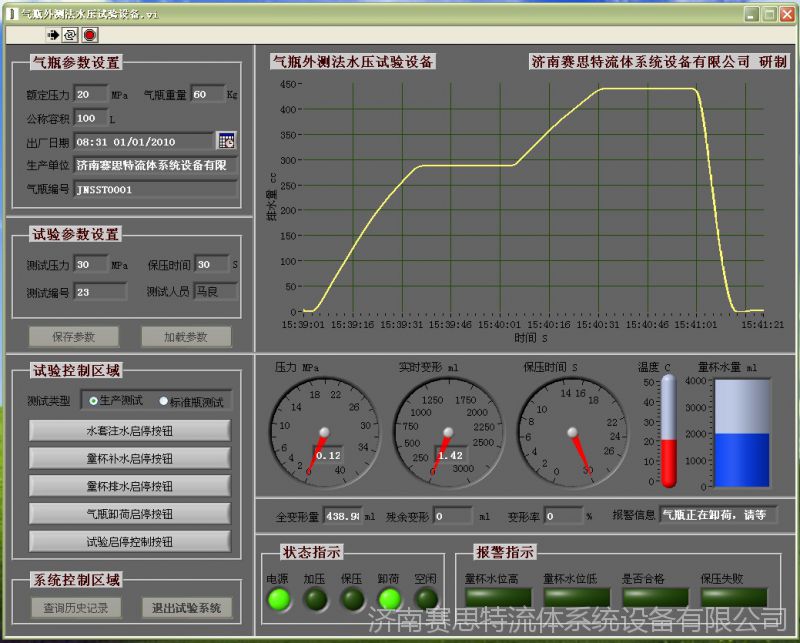Click the 15:39:01 time axis label
This screenshot has height=643, width=800.
click(303, 325)
